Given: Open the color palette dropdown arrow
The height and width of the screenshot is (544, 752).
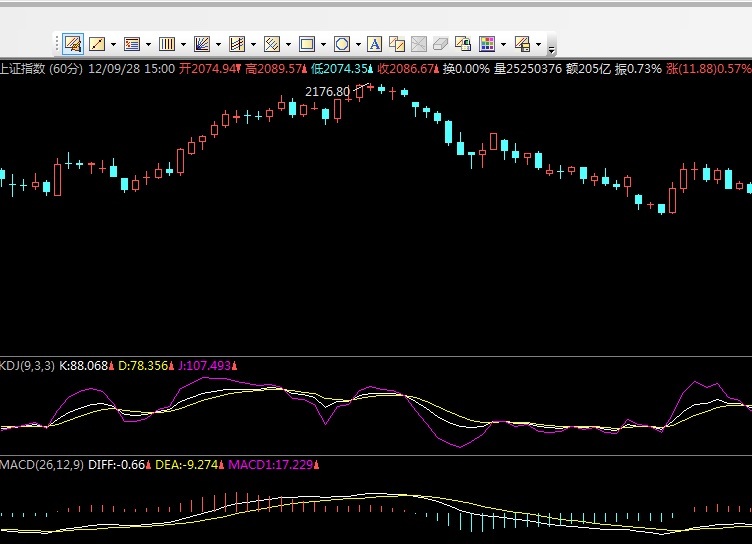Looking at the screenshot, I should point(503,44).
